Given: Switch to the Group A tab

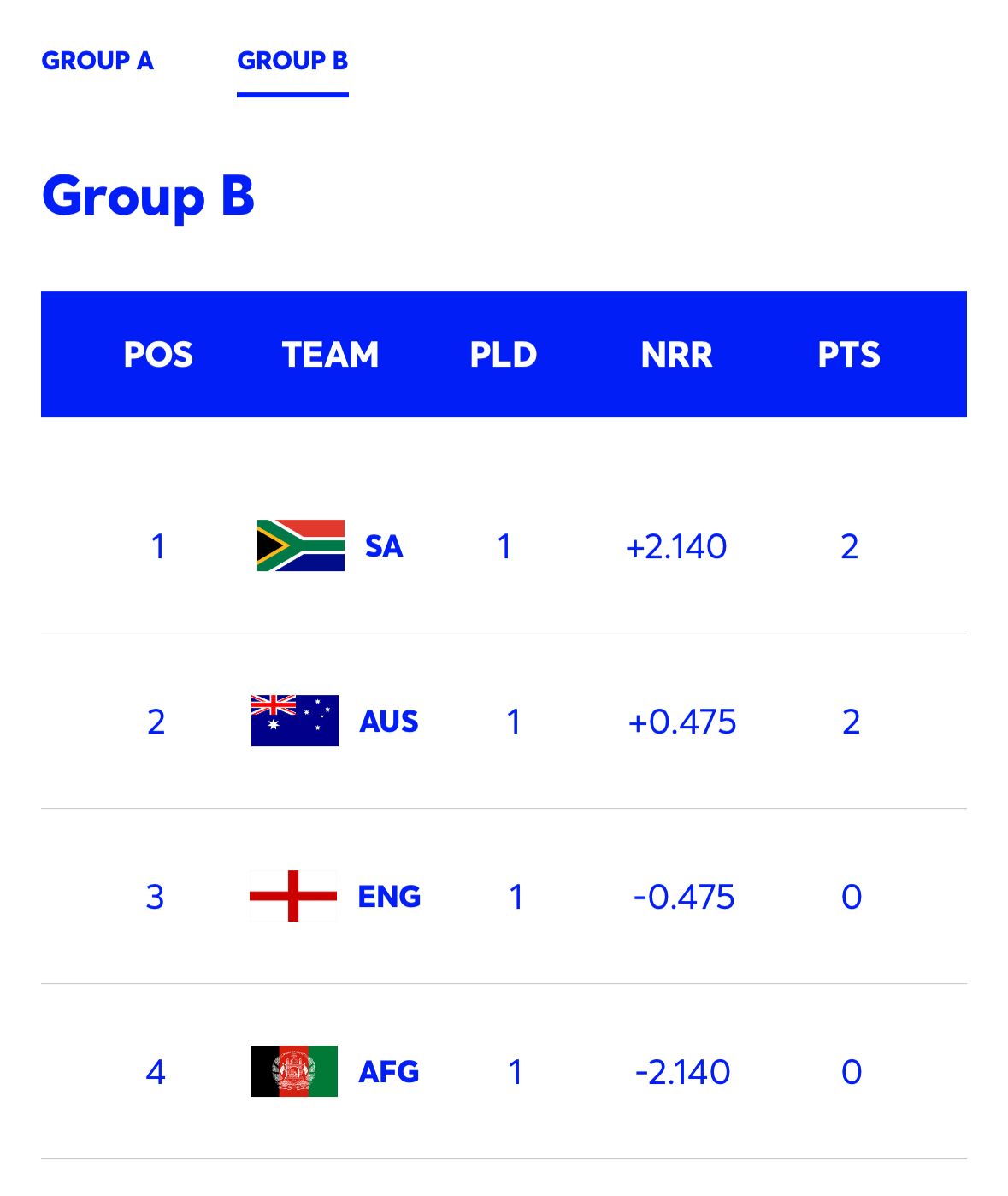Looking at the screenshot, I should 97,62.
